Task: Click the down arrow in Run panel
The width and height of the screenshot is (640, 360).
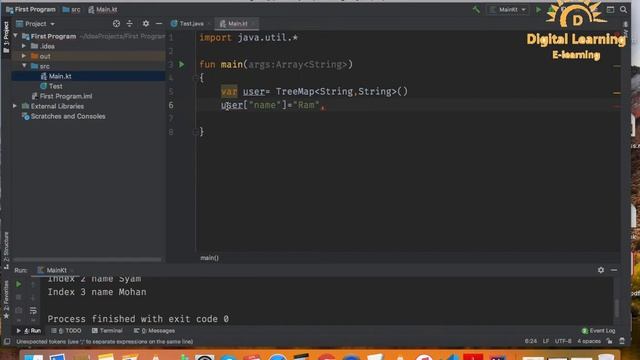Action: pos(33,297)
